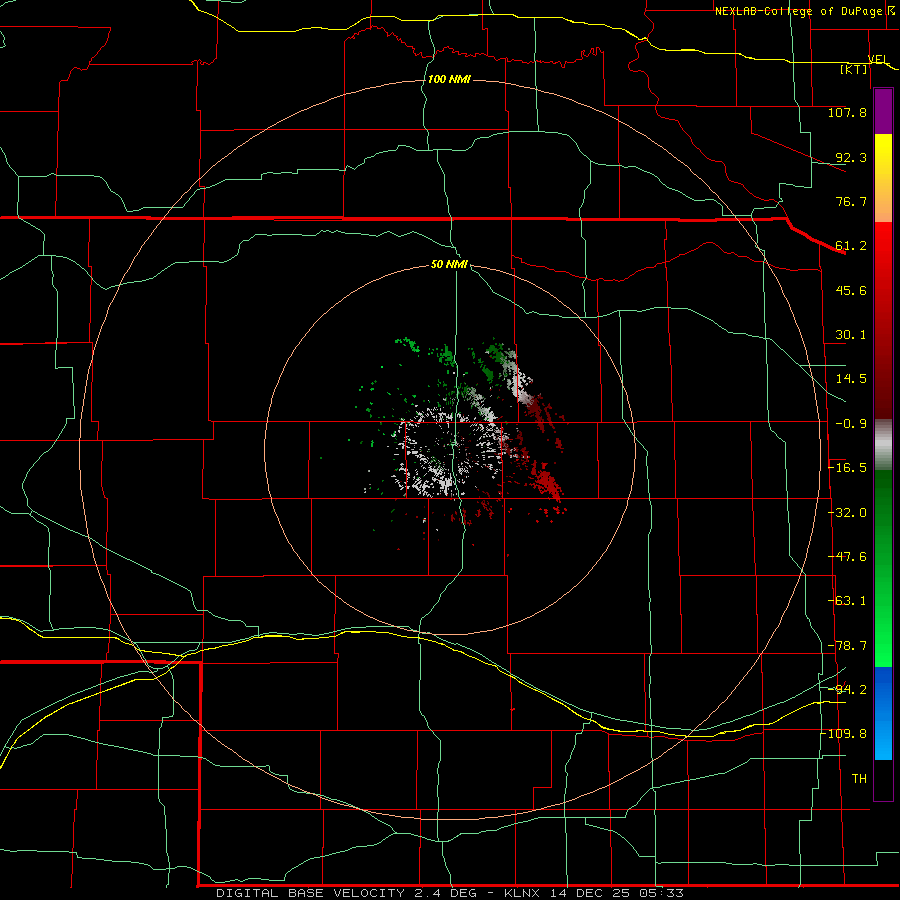
Task: Click the 61.2 scale value
Action: 851,246
